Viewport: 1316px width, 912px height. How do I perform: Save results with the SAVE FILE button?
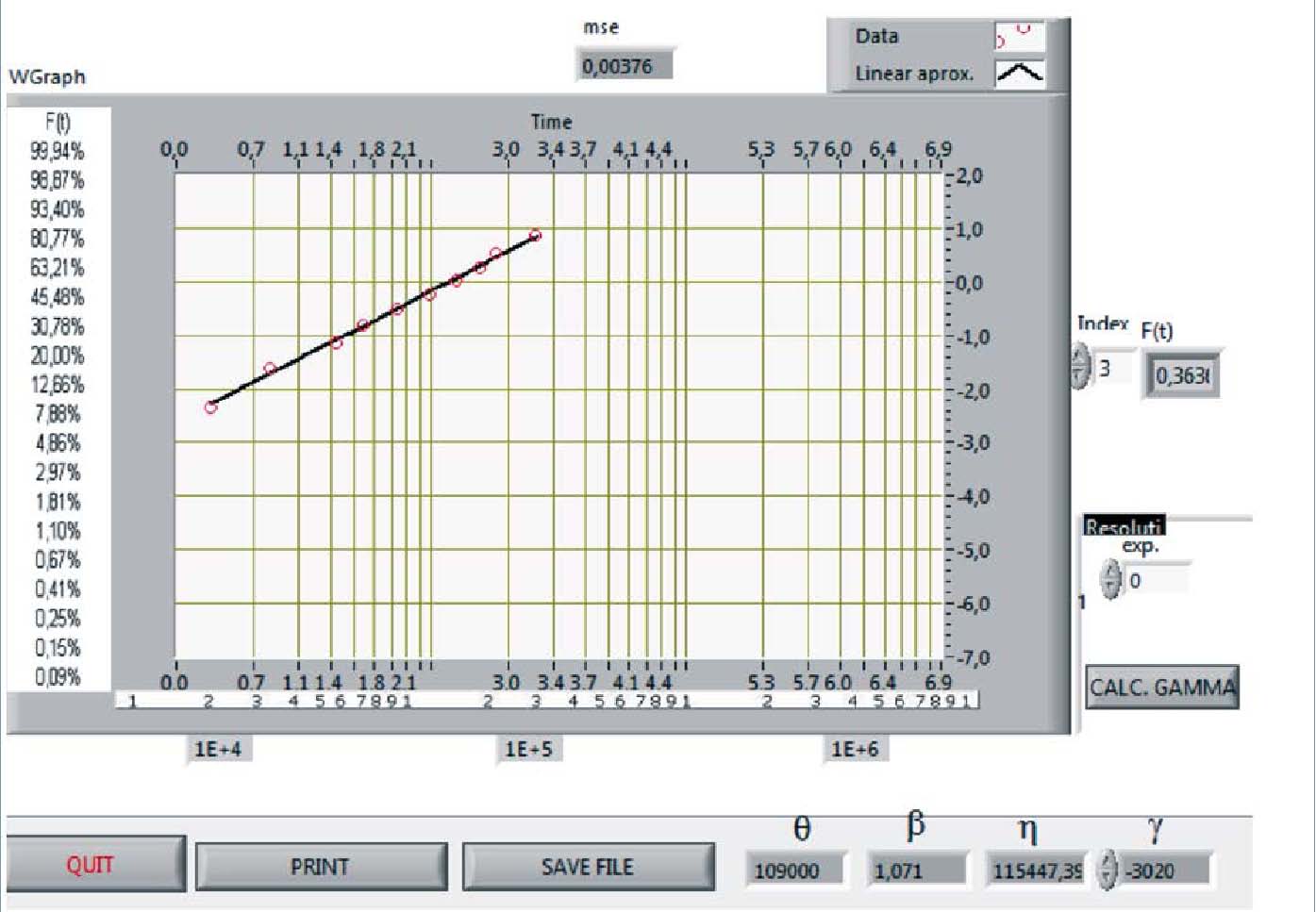587,867
